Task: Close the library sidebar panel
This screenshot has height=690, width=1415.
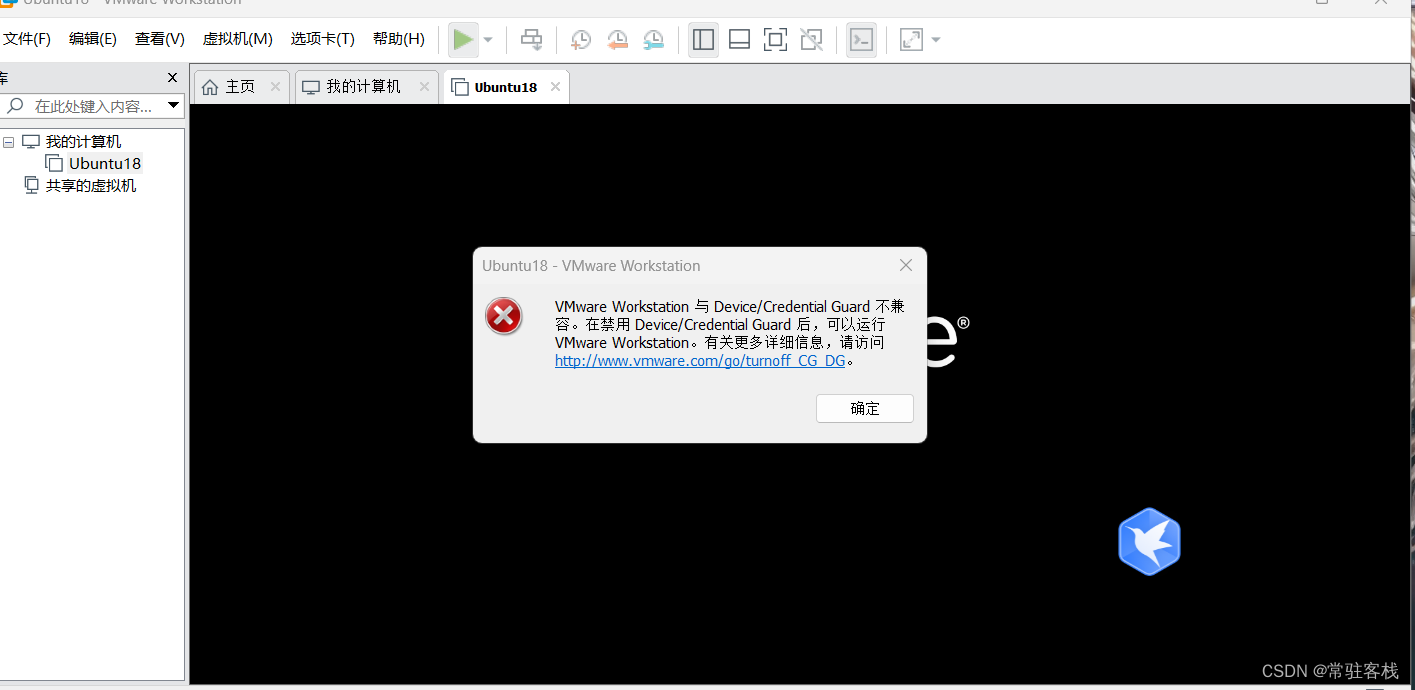Action: [x=172, y=77]
